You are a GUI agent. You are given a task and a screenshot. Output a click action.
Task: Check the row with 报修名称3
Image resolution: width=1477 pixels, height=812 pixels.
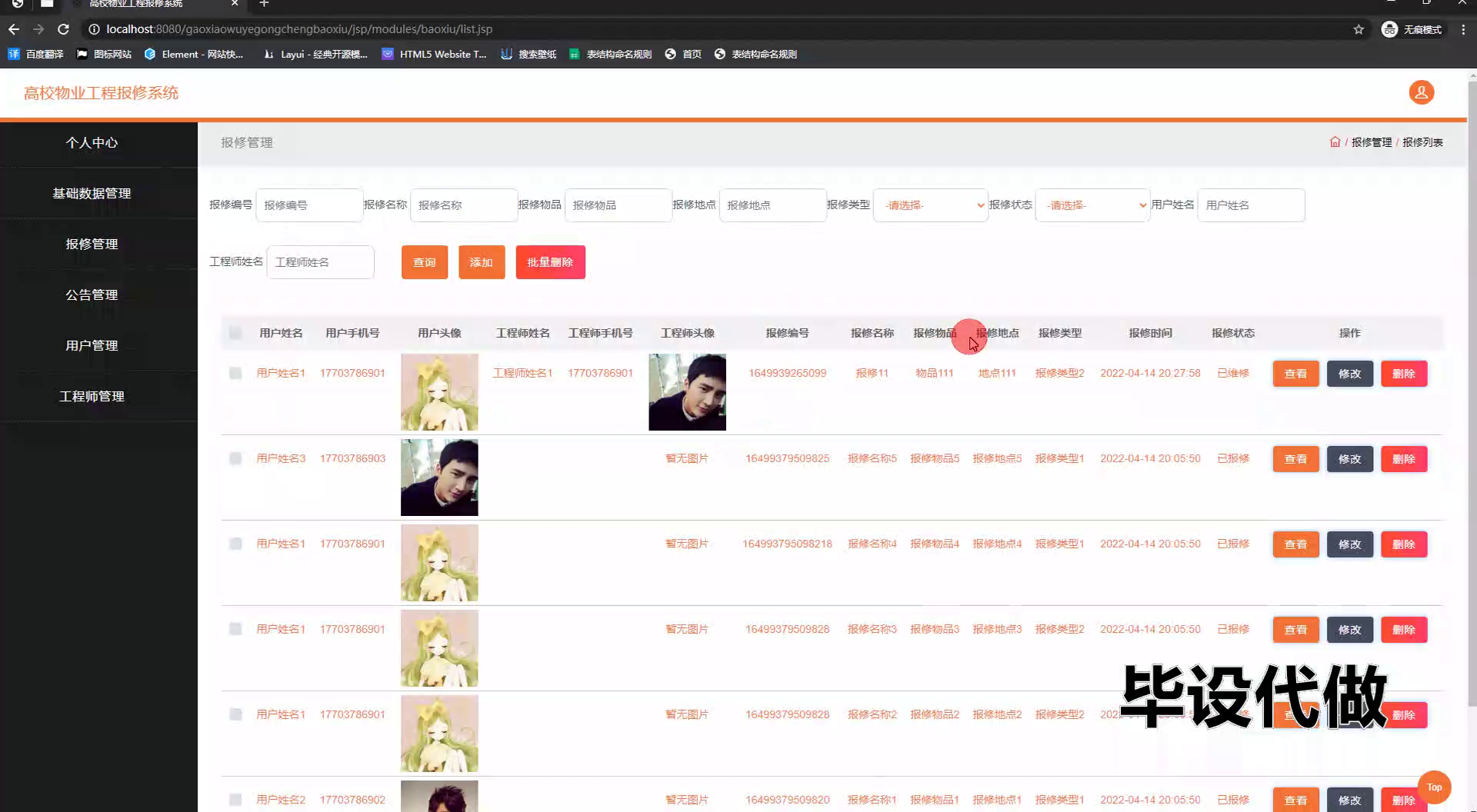(235, 629)
